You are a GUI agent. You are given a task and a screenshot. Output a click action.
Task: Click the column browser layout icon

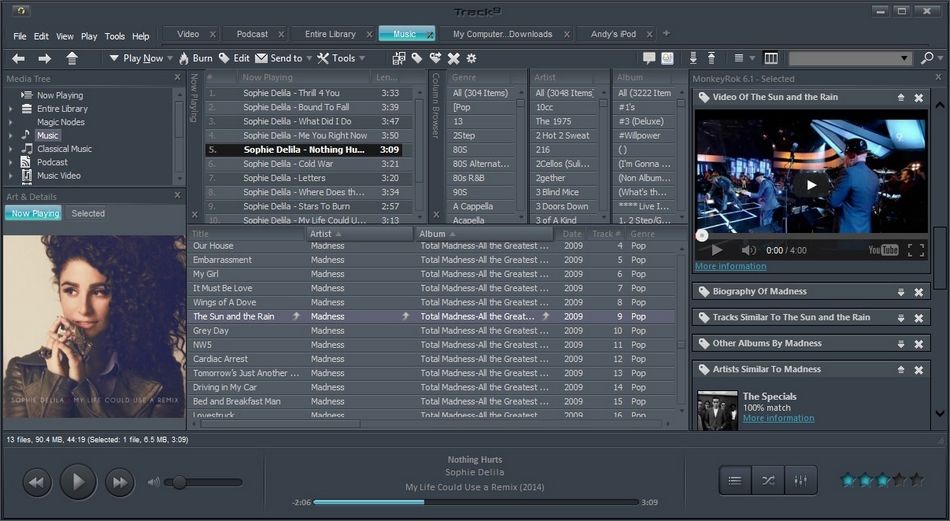point(771,58)
